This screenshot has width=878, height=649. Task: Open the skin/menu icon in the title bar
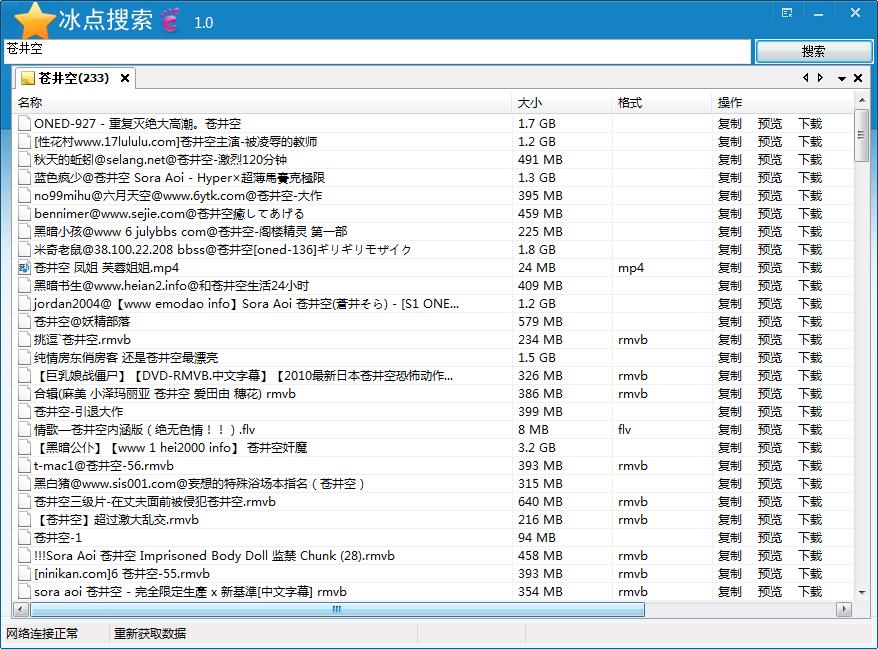[x=787, y=12]
